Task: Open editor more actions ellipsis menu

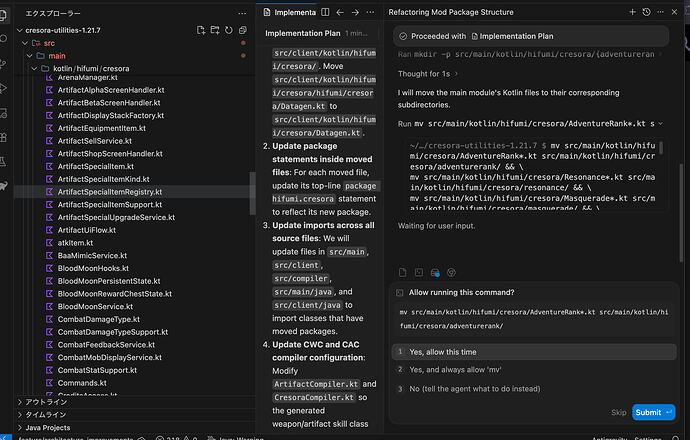Action: coord(370,12)
